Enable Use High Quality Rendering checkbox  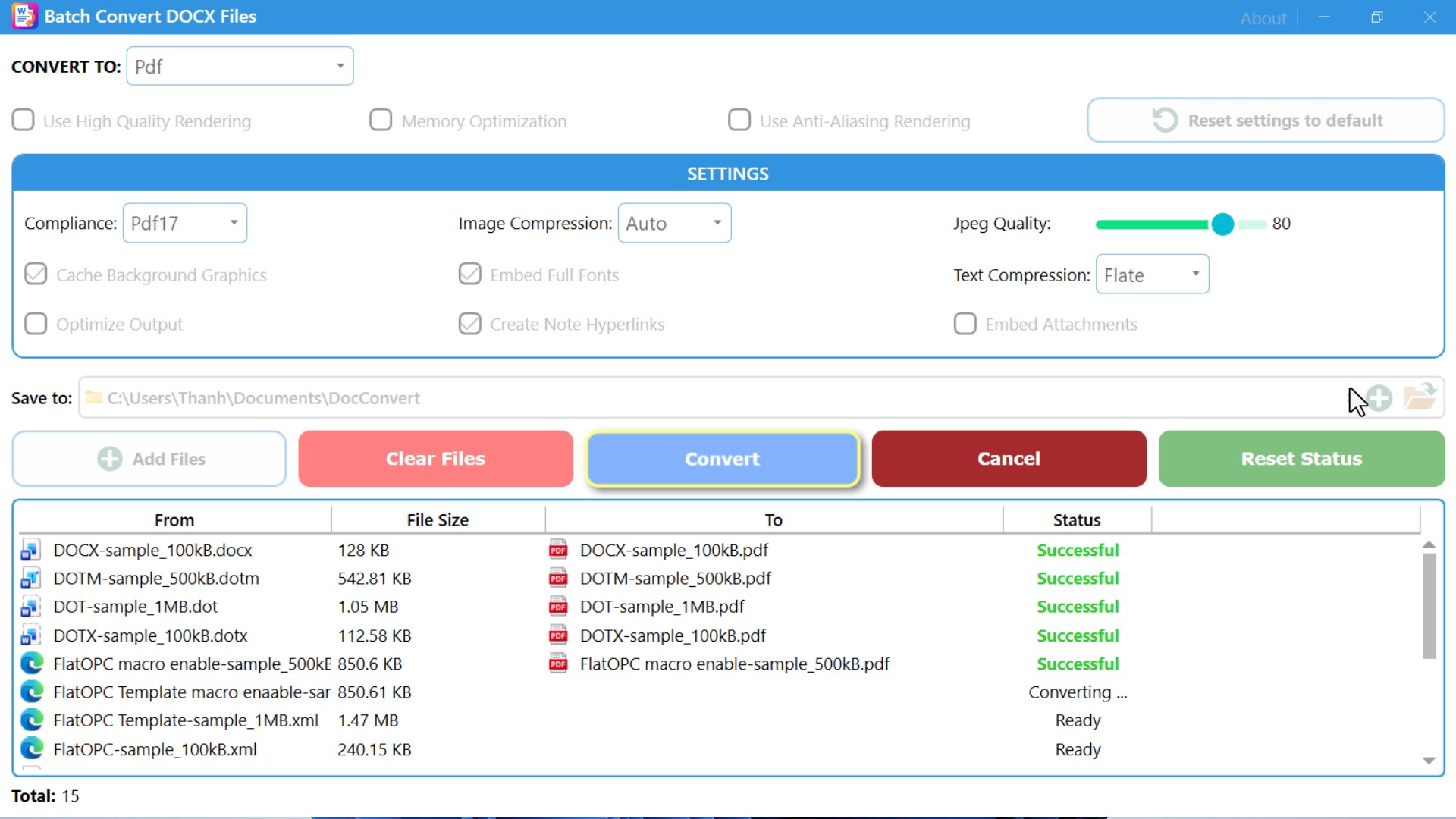tap(24, 121)
